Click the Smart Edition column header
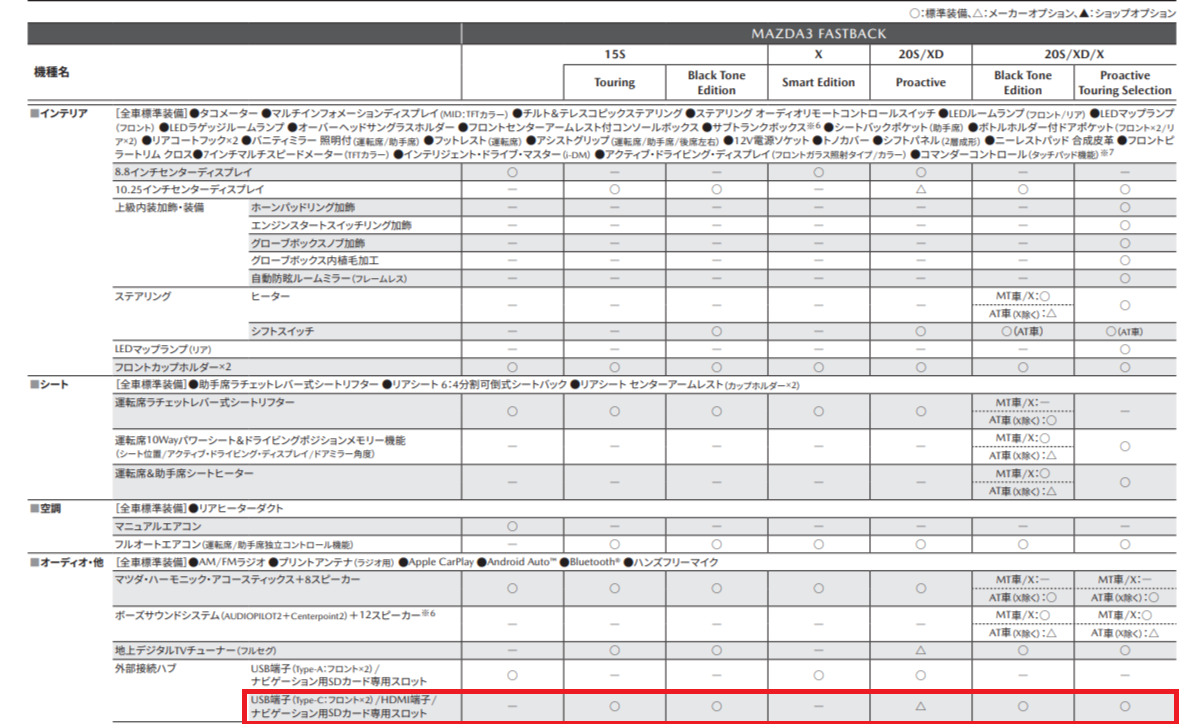This screenshot has width=1198, height=724. pos(818,82)
